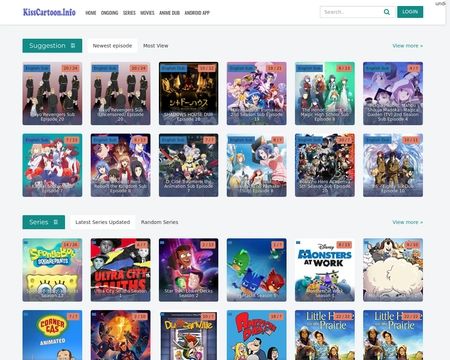Click the Series section button
This screenshot has height=360, width=450.
pyautogui.click(x=44, y=222)
